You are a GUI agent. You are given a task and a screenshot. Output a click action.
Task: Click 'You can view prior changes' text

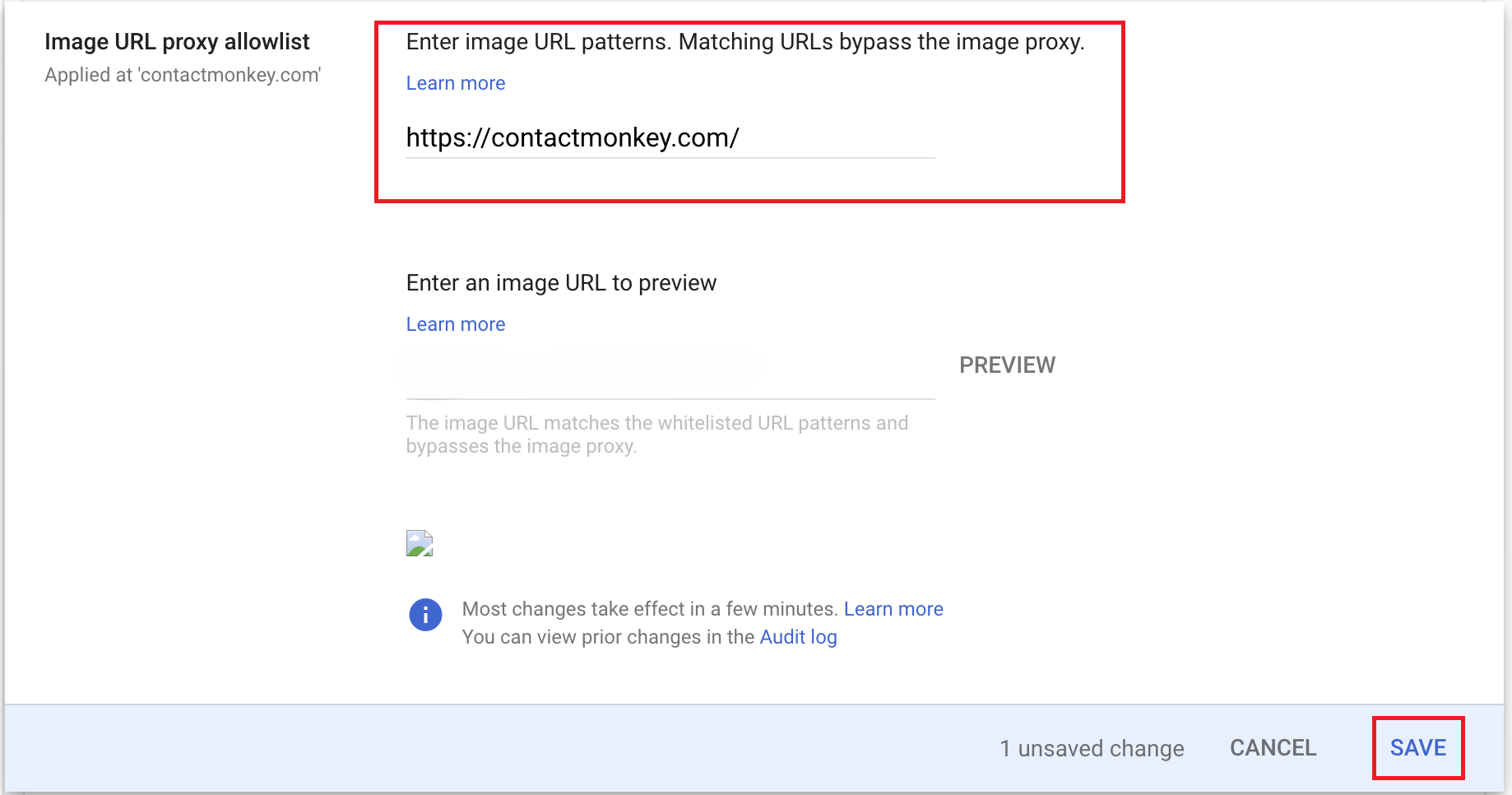click(x=608, y=637)
